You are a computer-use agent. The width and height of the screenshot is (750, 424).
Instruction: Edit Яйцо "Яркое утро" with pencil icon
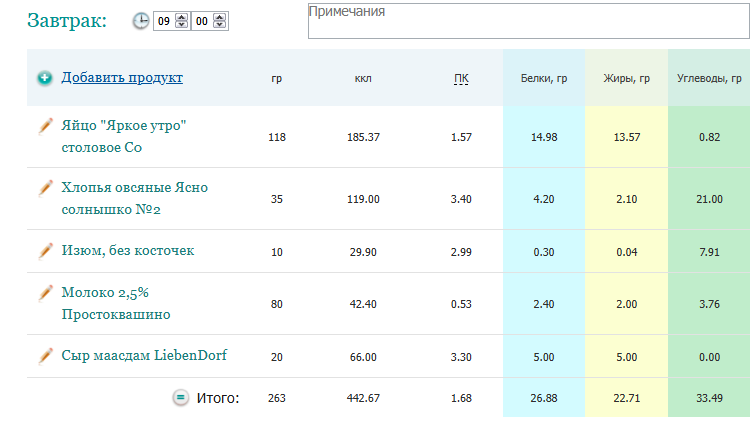pyautogui.click(x=45, y=126)
